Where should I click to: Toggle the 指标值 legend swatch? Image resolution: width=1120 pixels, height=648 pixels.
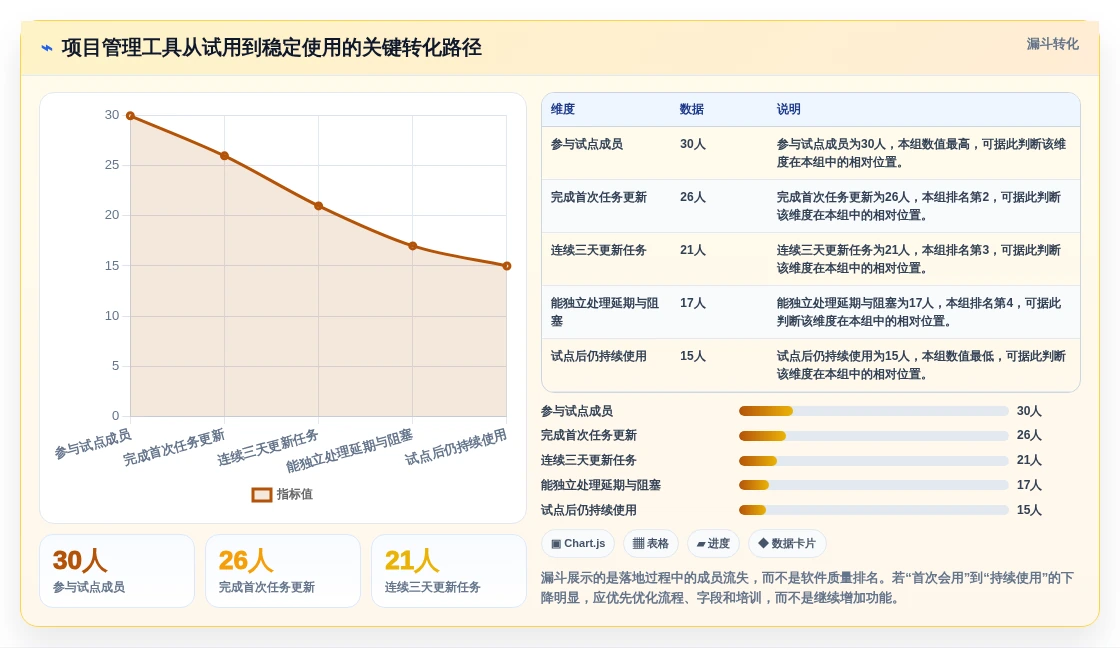[x=261, y=494]
